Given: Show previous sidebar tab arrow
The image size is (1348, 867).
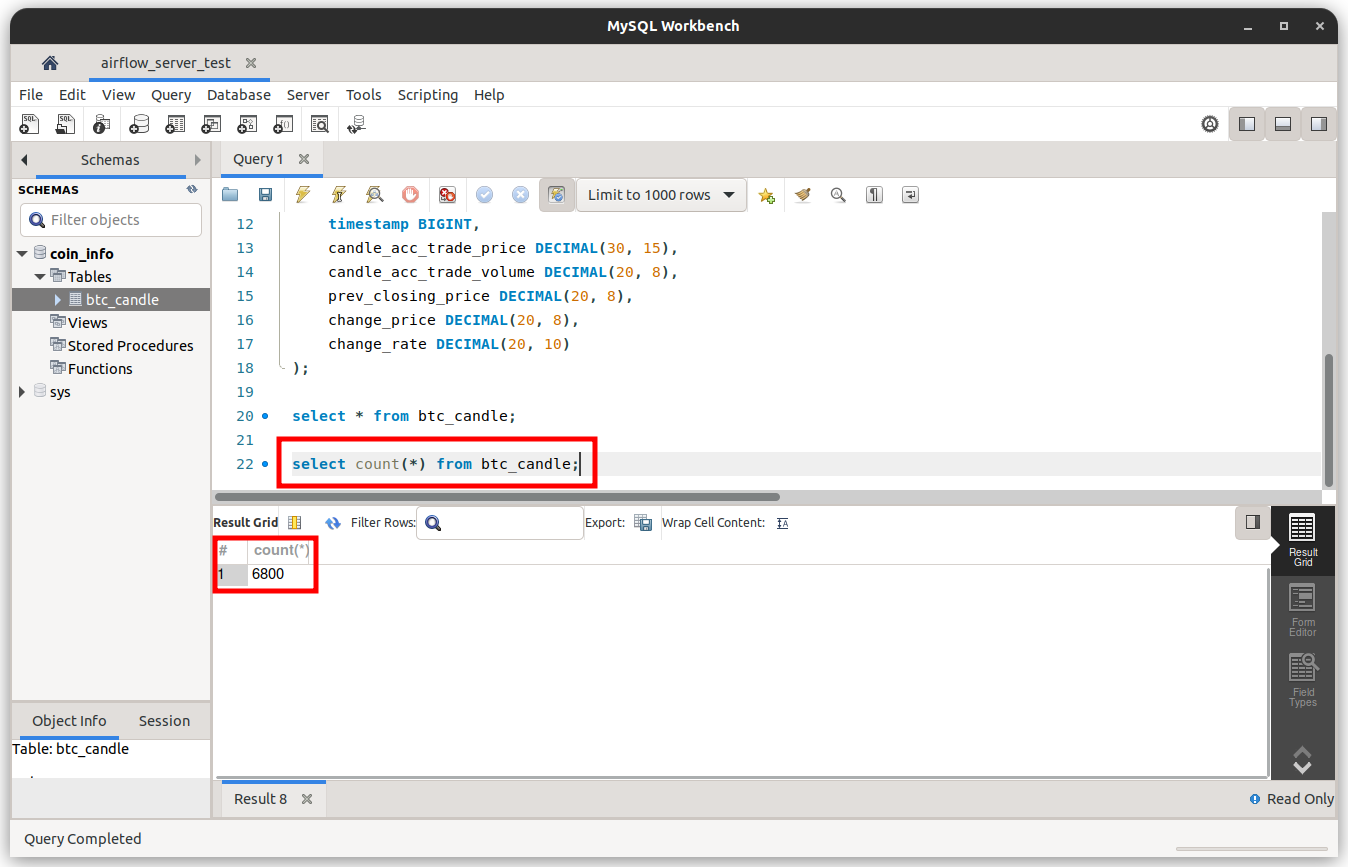Looking at the screenshot, I should [x=24, y=160].
